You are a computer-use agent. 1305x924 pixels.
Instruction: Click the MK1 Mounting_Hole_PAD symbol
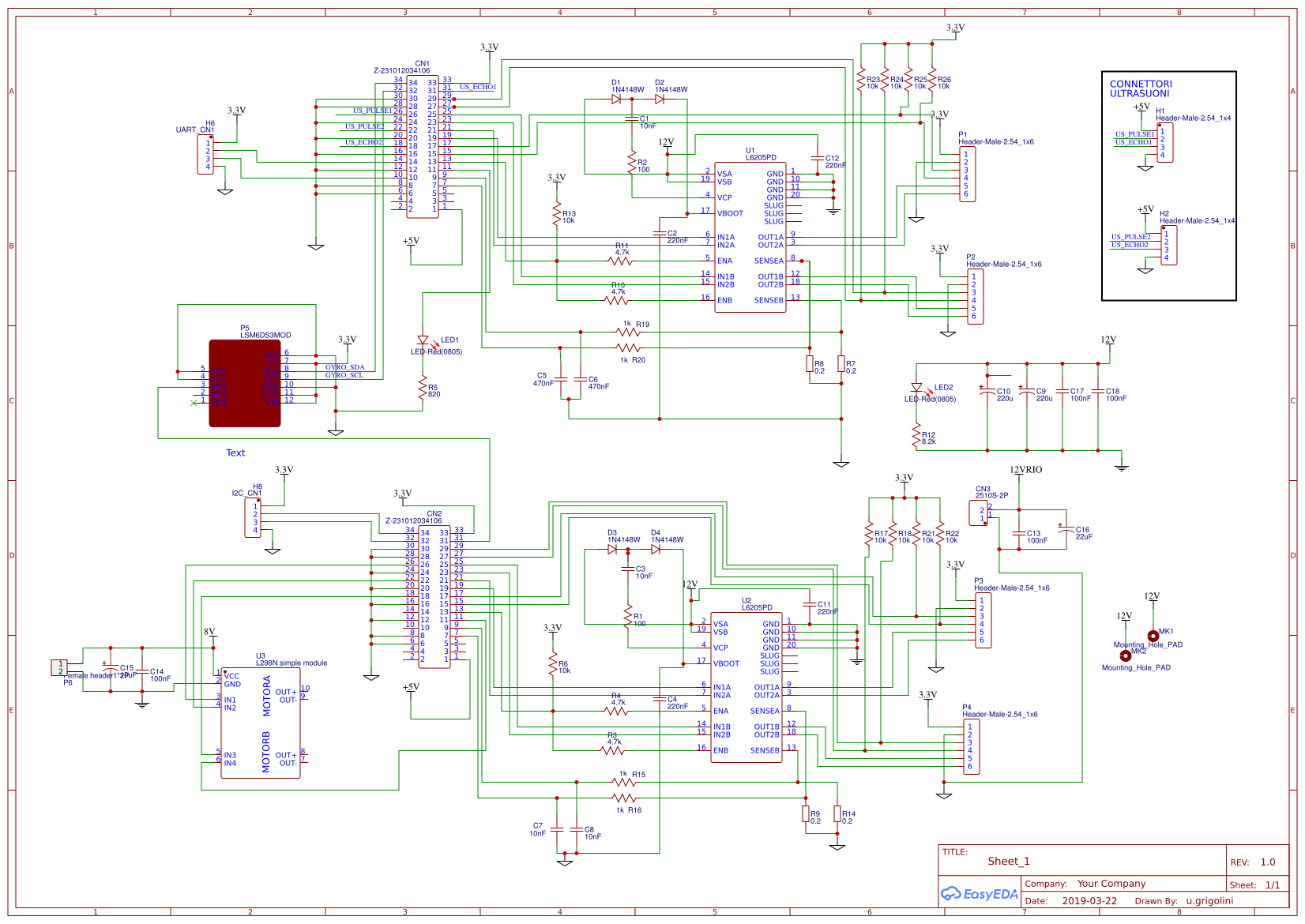coord(1153,636)
